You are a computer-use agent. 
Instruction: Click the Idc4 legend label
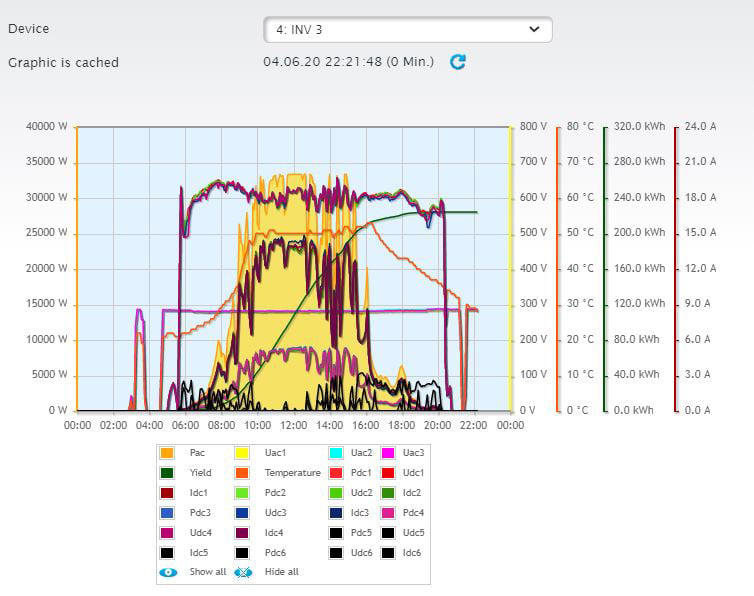click(274, 533)
